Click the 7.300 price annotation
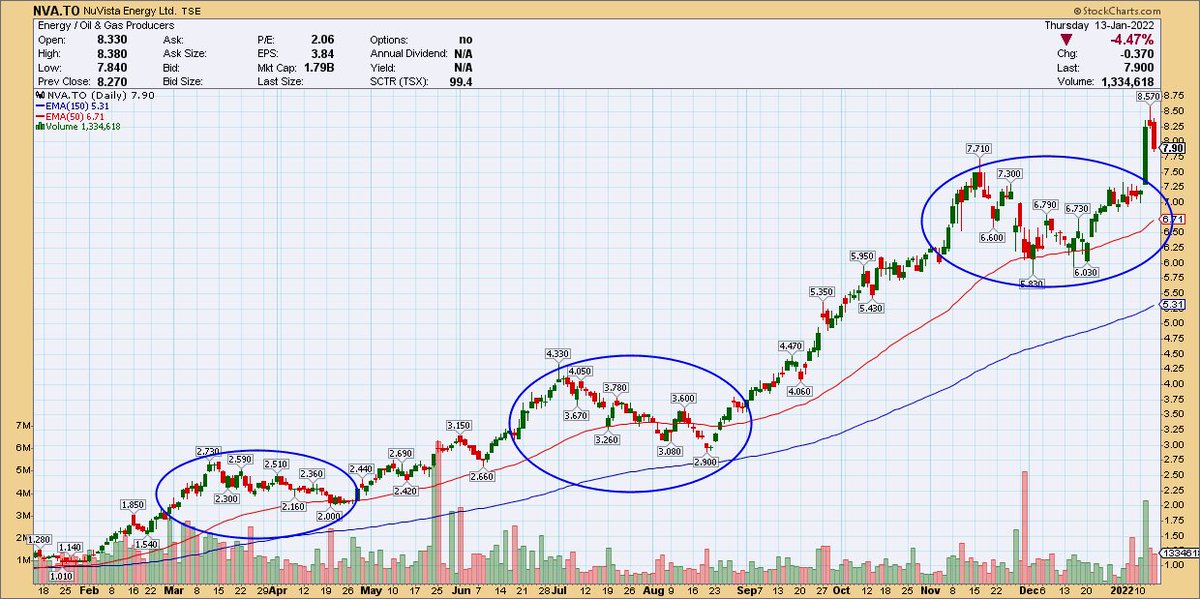The height and width of the screenshot is (599, 1200). click(x=1009, y=174)
